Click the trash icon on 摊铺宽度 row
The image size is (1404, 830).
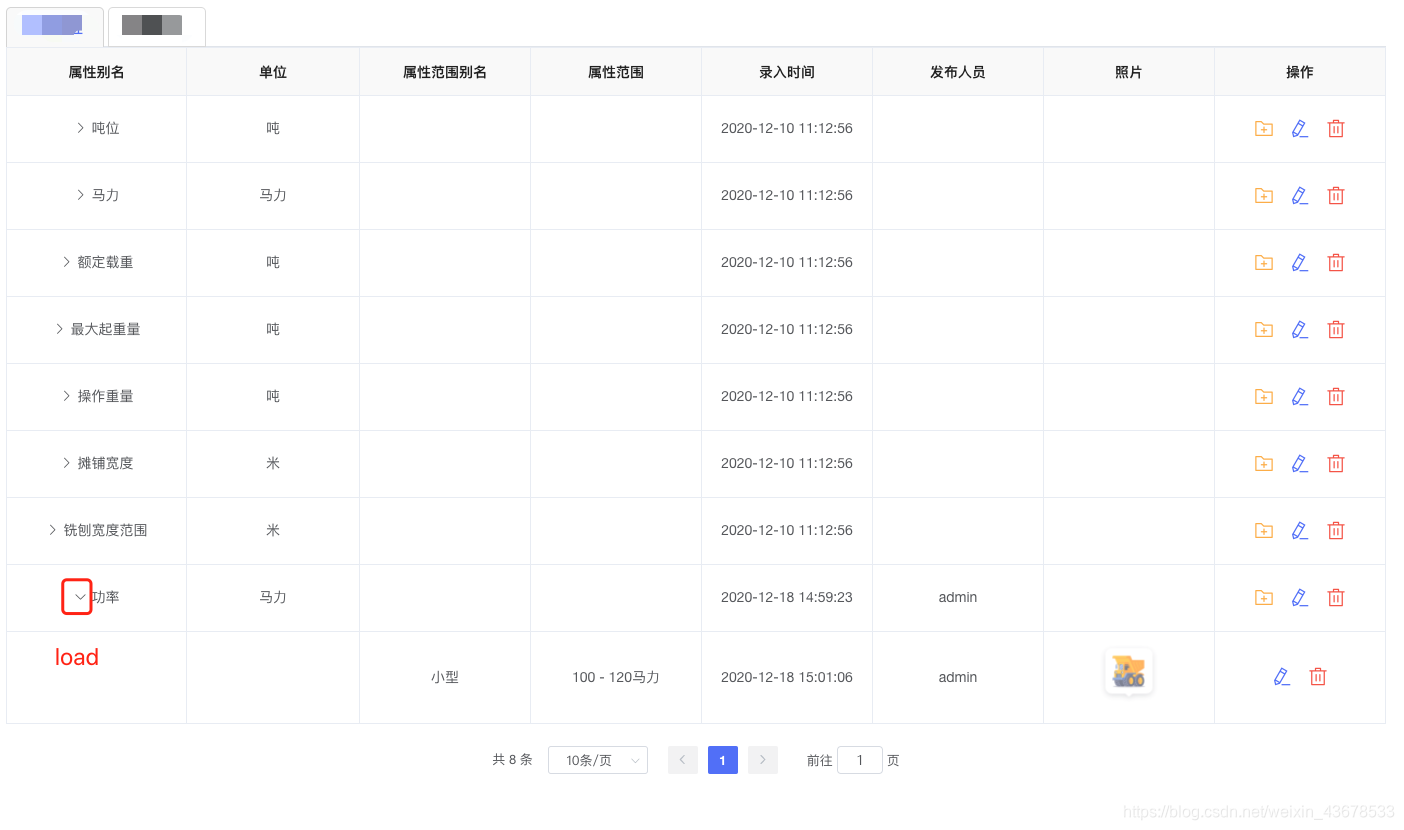1336,463
